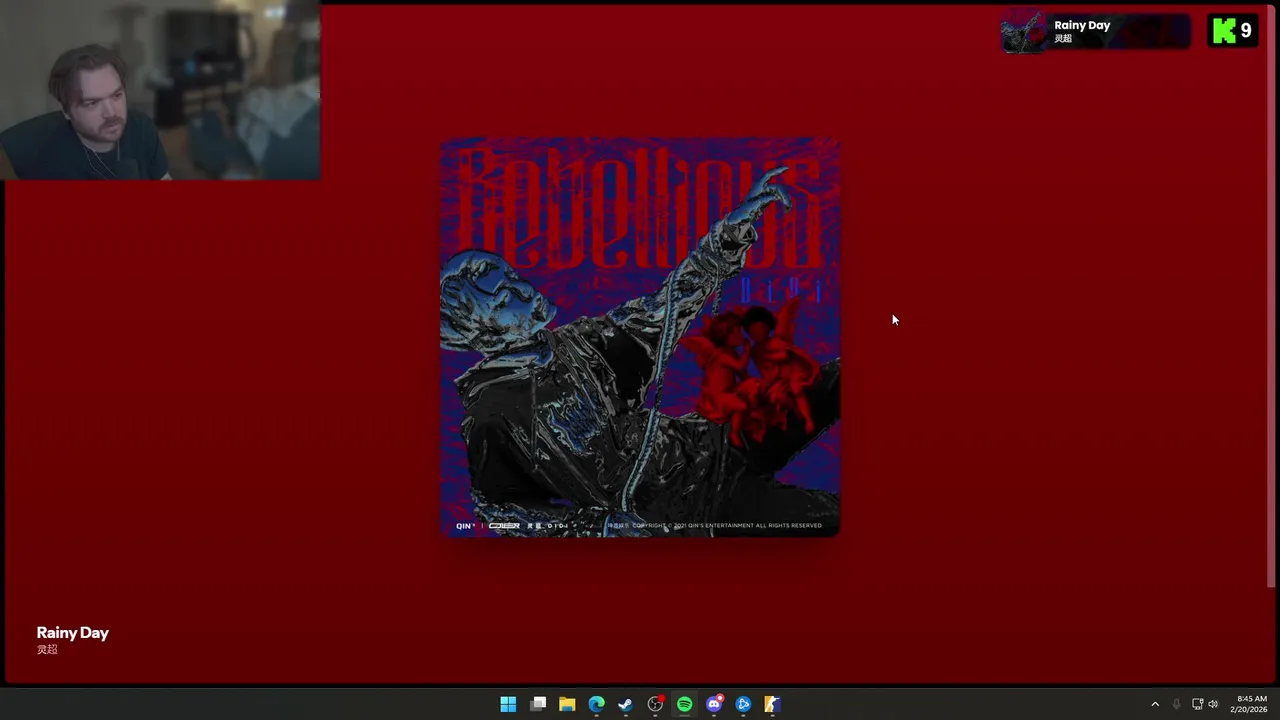Open the Windows Start menu
Screen dimensions: 1280x720
508,704
